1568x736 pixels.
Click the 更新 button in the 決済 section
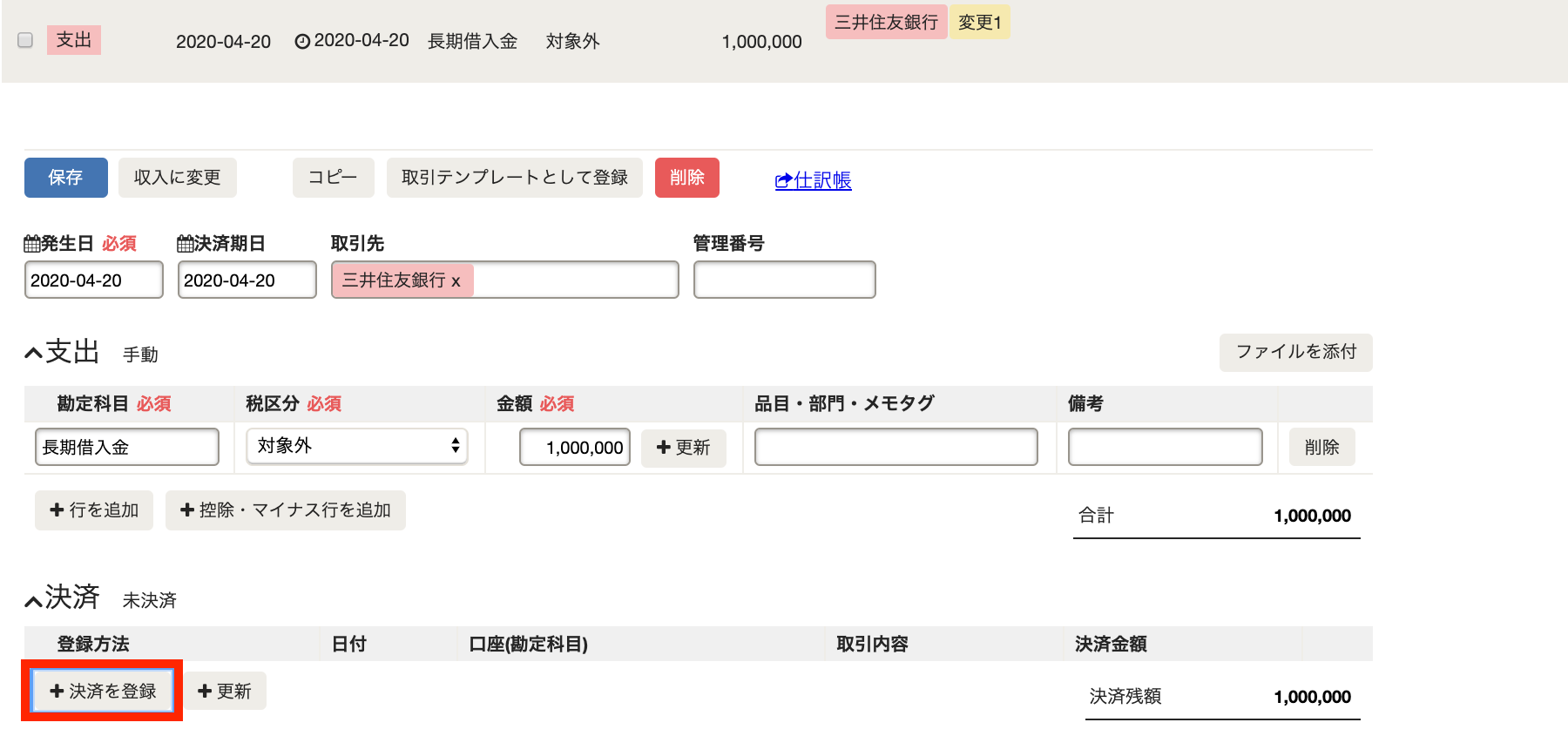225,692
